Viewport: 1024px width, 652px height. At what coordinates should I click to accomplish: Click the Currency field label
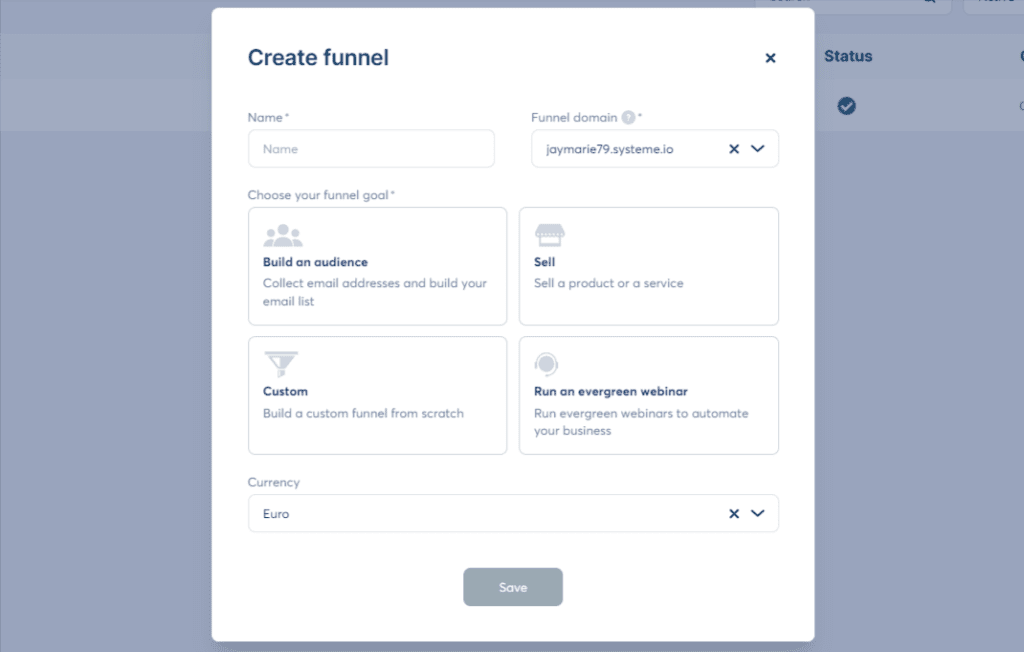click(274, 482)
